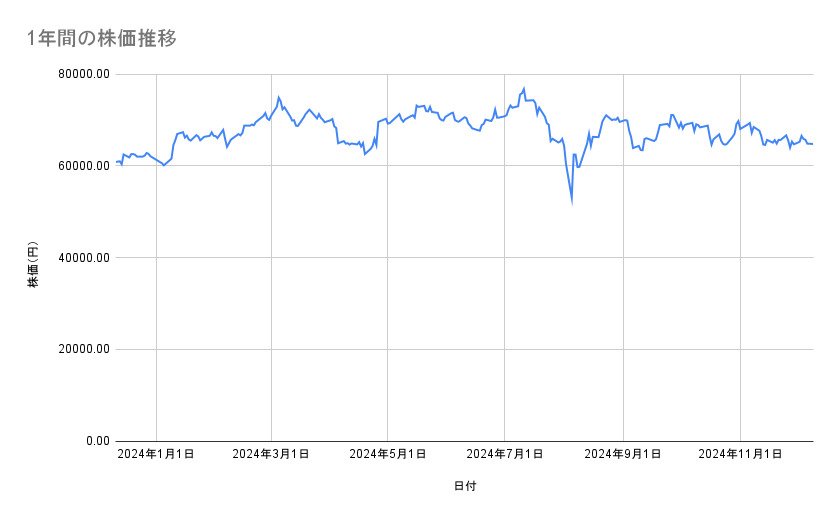Select the "2024年3月1日" x-axis label
The height and width of the screenshot is (519, 839).
[x=271, y=455]
